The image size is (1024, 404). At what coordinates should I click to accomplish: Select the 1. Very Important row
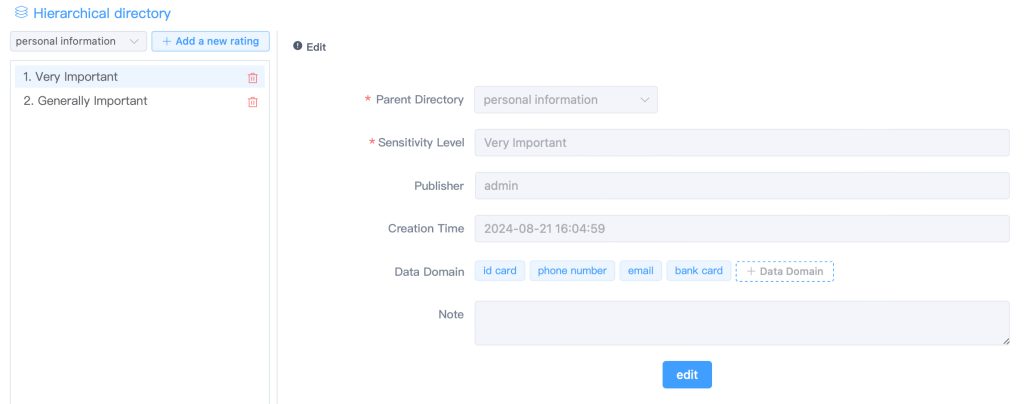click(x=140, y=77)
